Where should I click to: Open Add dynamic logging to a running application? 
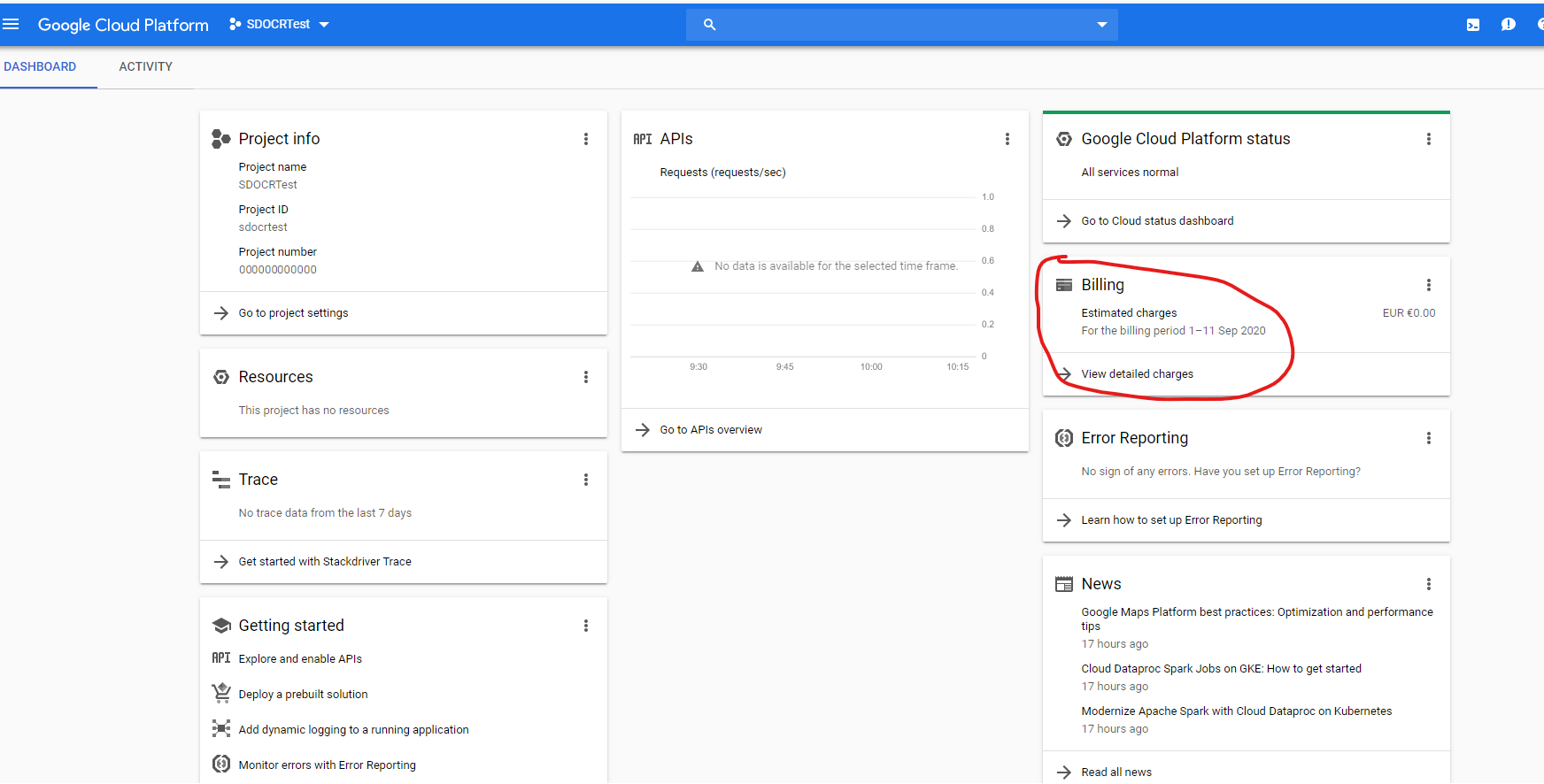353,730
